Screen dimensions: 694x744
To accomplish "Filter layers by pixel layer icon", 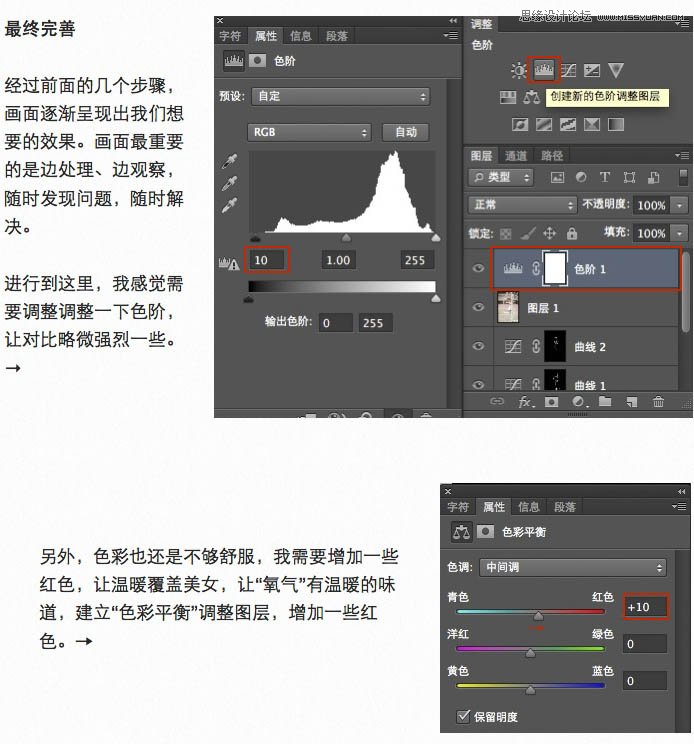I will [x=557, y=178].
